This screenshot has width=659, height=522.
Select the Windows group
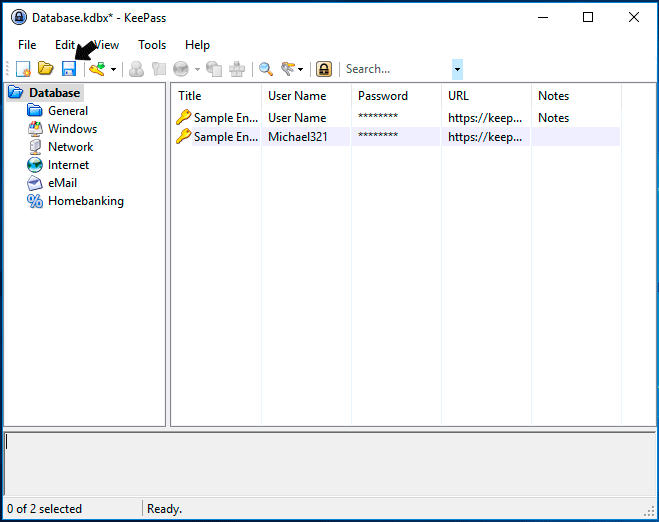pyautogui.click(x=72, y=129)
